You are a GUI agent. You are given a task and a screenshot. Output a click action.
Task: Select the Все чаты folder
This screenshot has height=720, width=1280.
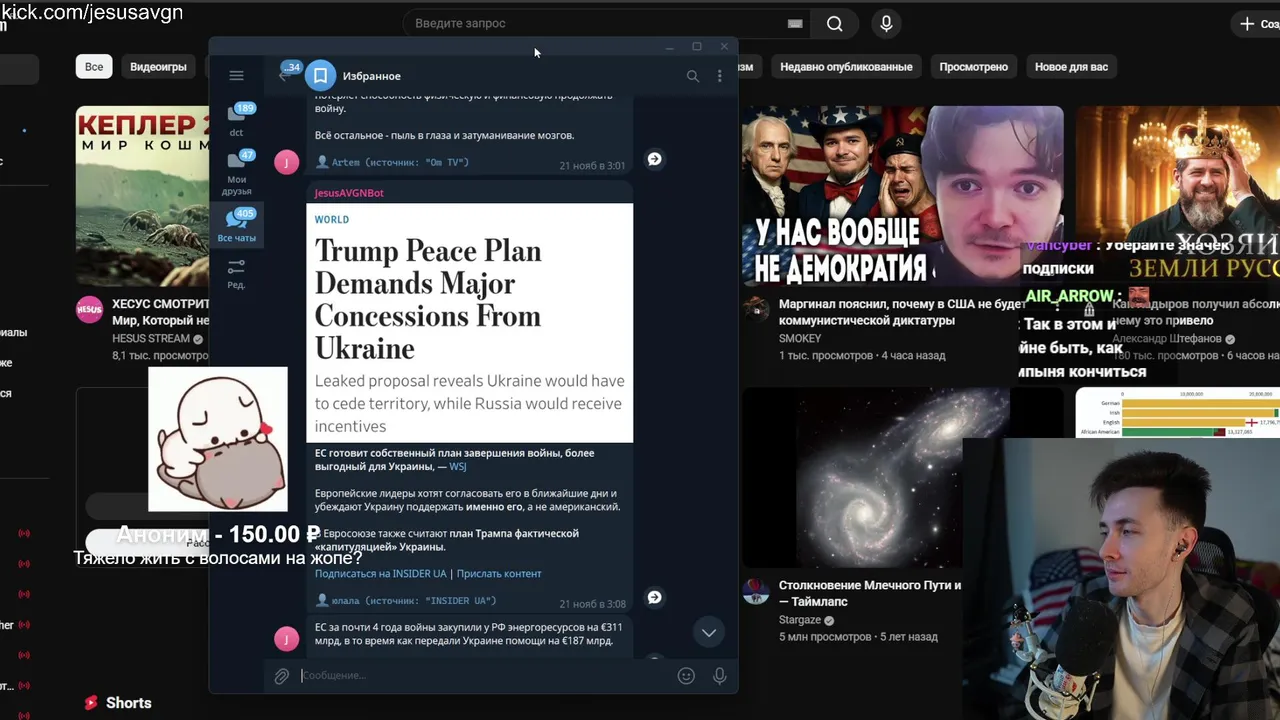237,225
